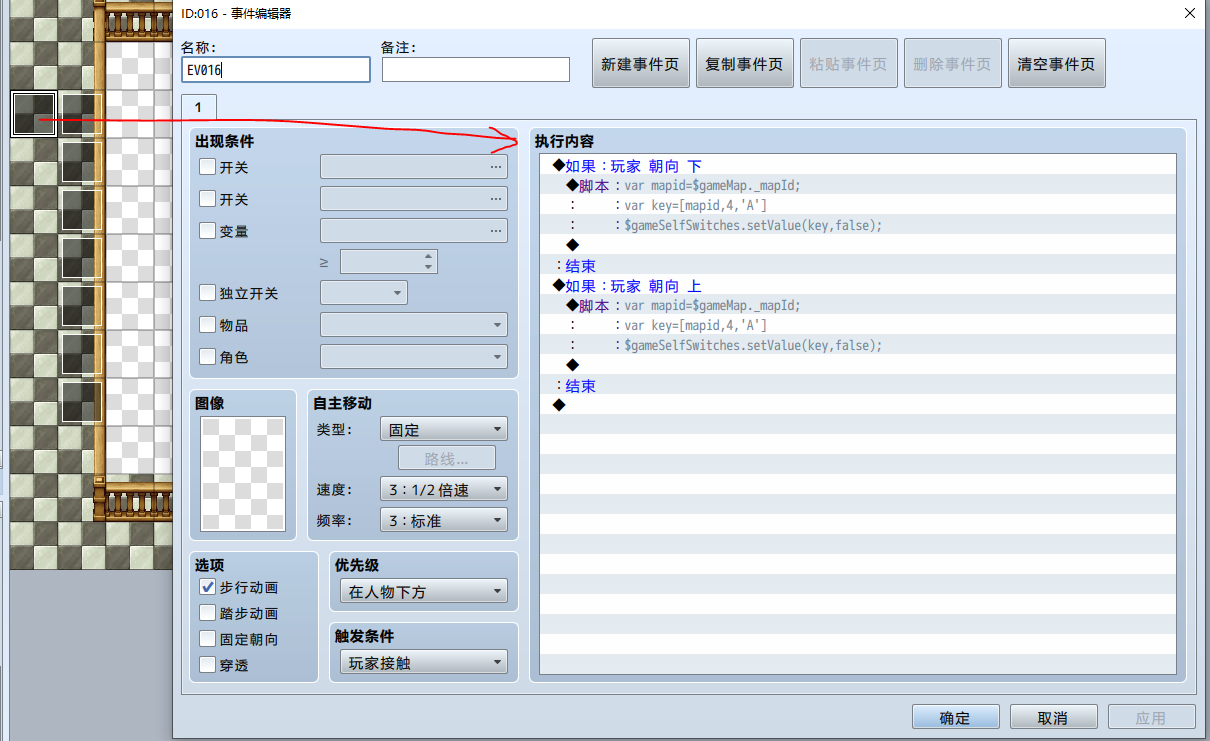Open the 角色 dropdown
Screen dimensions: 1210x741
tap(414, 357)
